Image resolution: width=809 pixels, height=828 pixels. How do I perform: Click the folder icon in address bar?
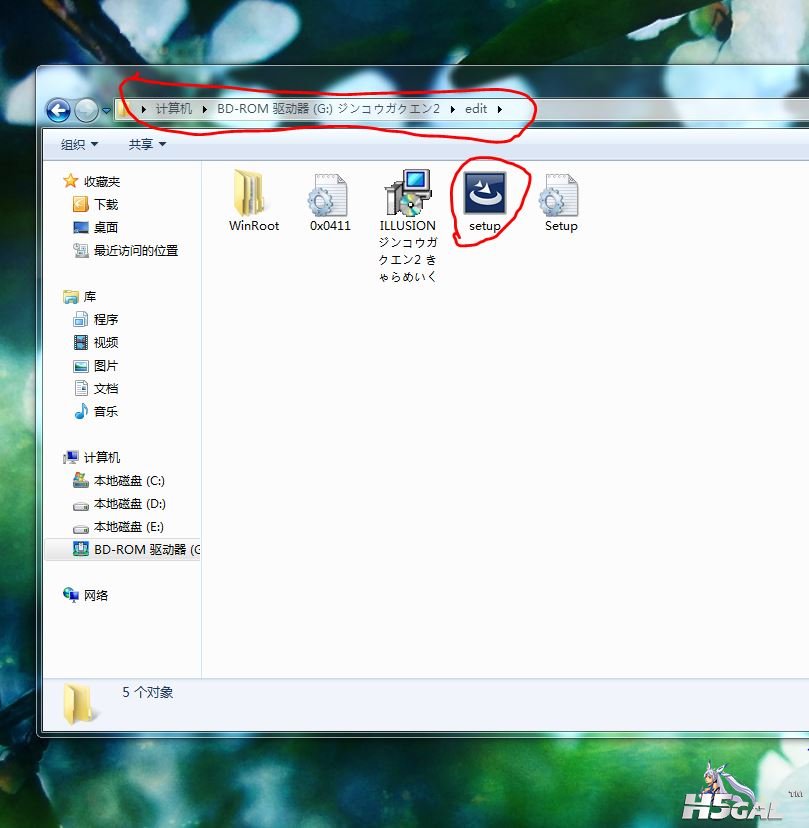click(x=125, y=109)
